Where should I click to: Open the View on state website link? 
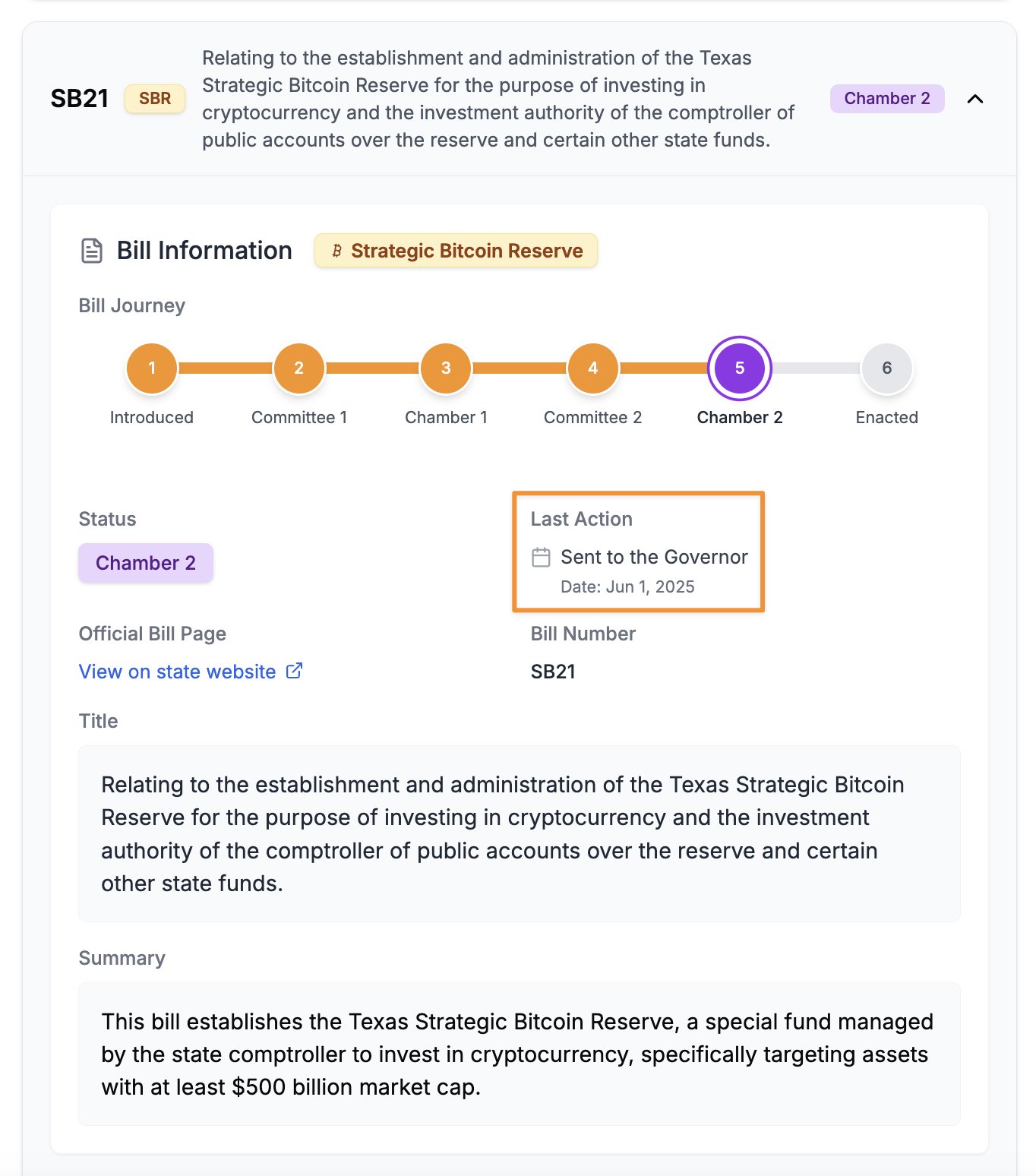coord(177,672)
